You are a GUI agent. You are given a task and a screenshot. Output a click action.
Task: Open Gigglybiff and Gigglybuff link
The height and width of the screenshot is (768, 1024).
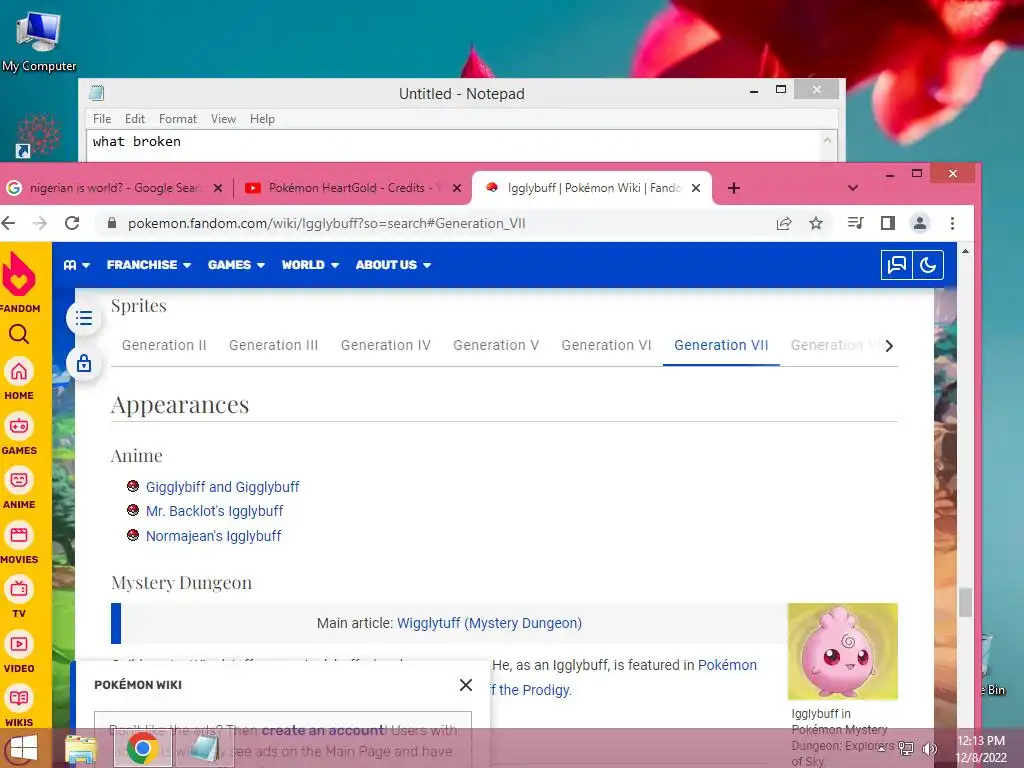point(223,487)
